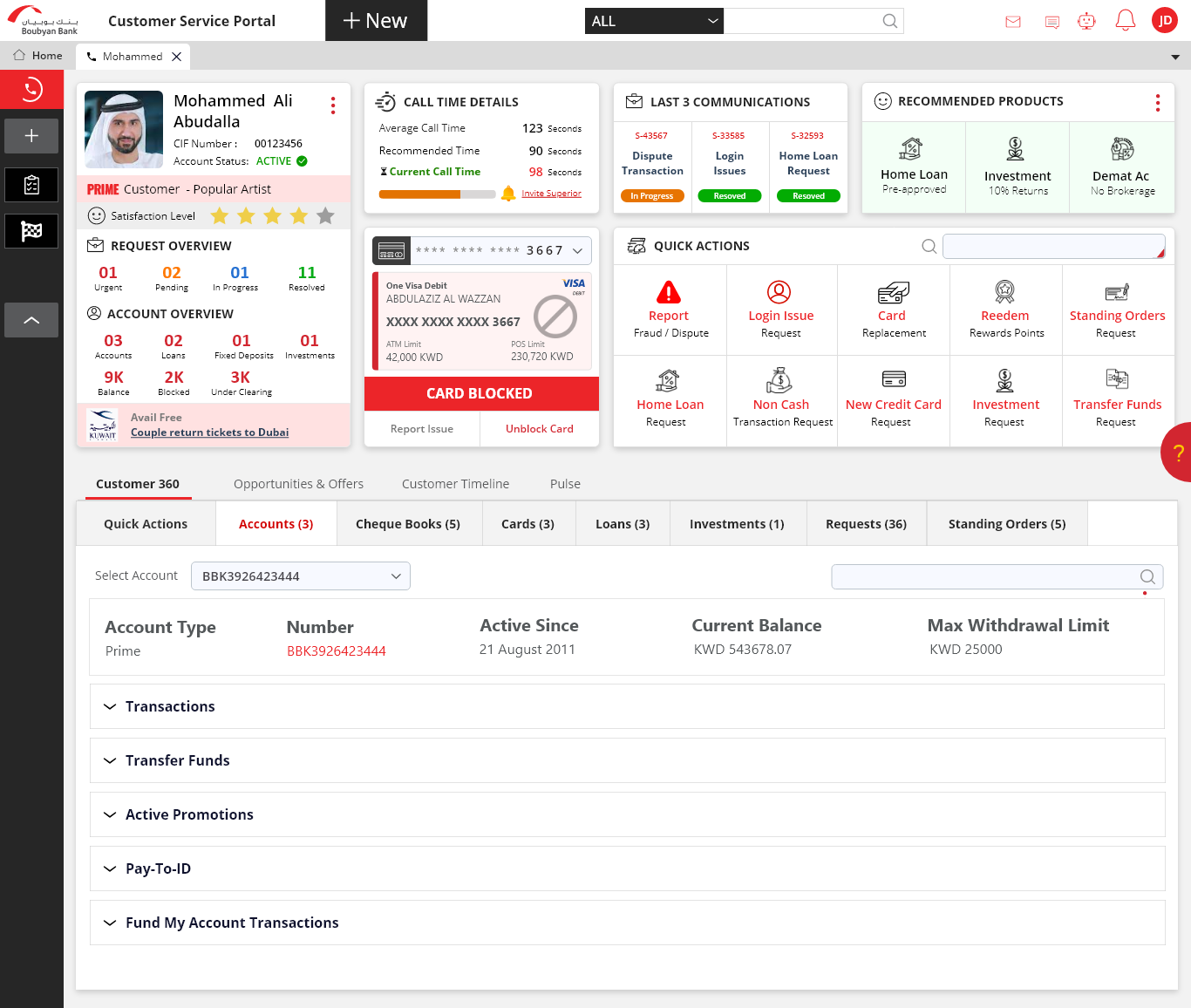Open the chatbot robot icon
1191x1008 pixels.
click(x=1086, y=21)
